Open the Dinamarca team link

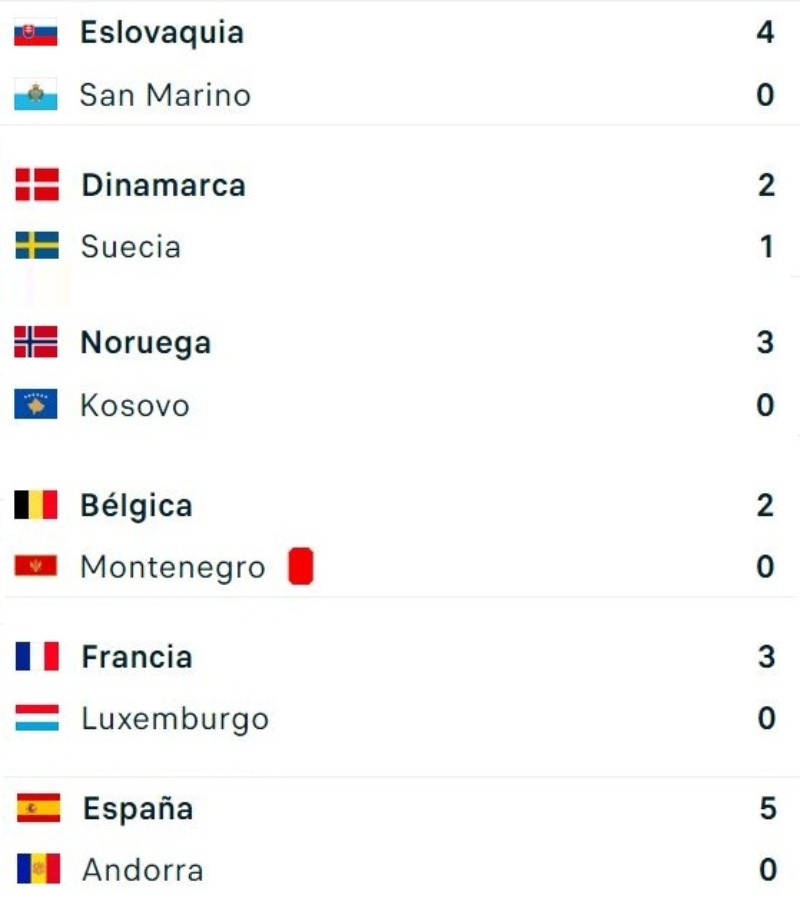point(163,185)
